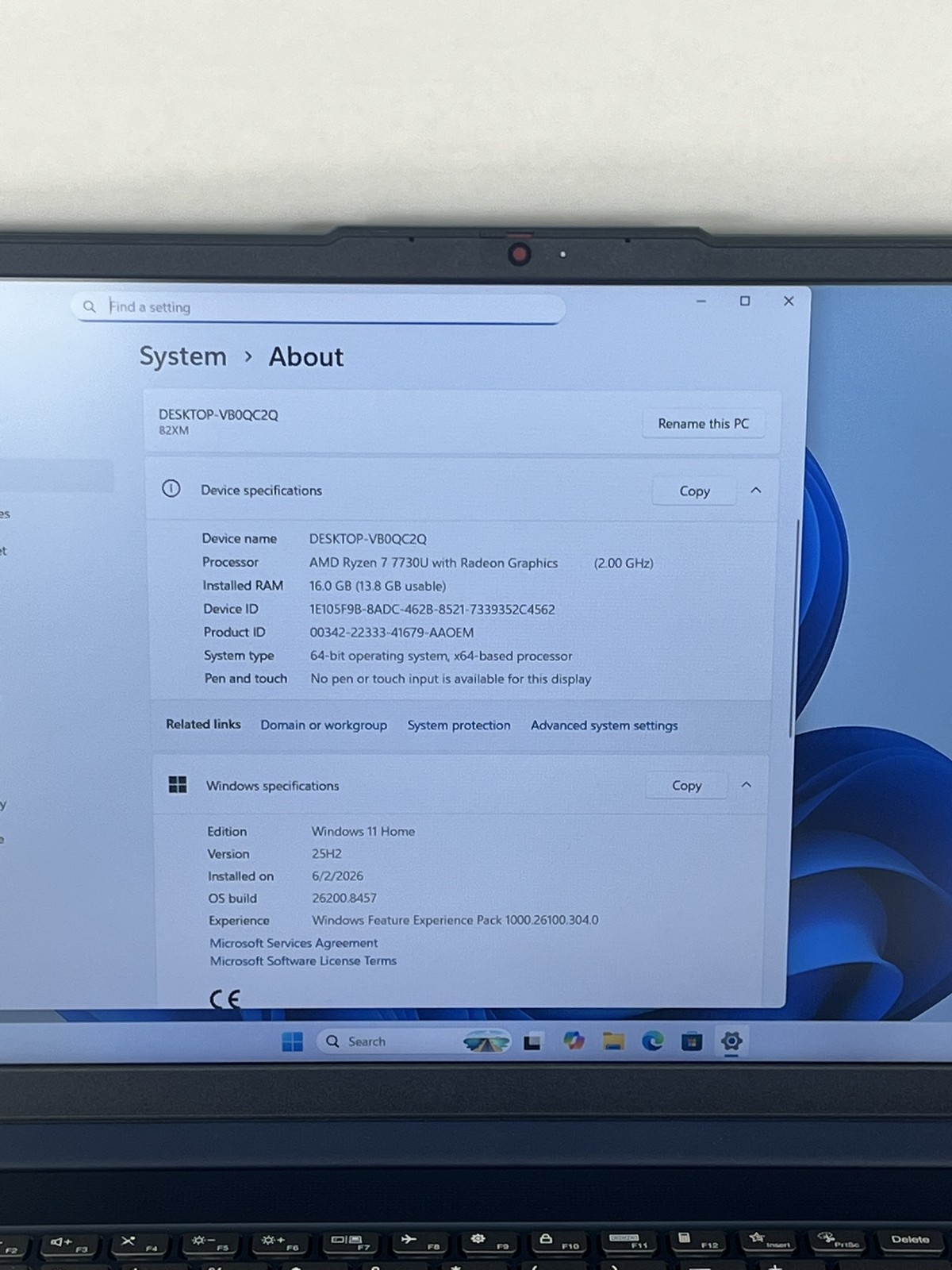Click the Windows logo in Windows specifications
The image size is (952, 1270).
click(x=178, y=784)
